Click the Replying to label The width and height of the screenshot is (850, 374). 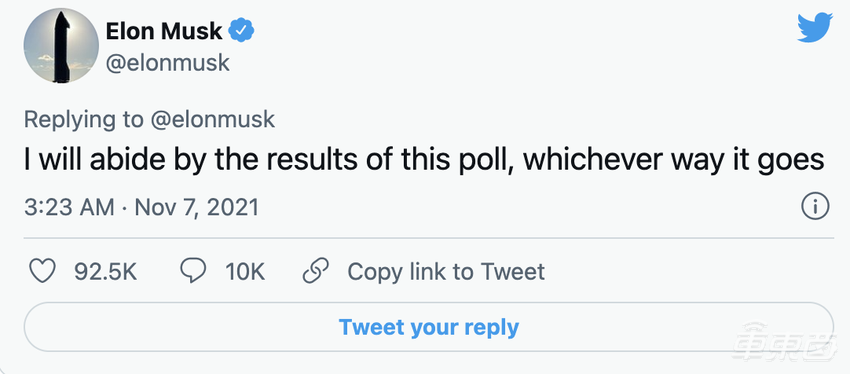(x=83, y=120)
